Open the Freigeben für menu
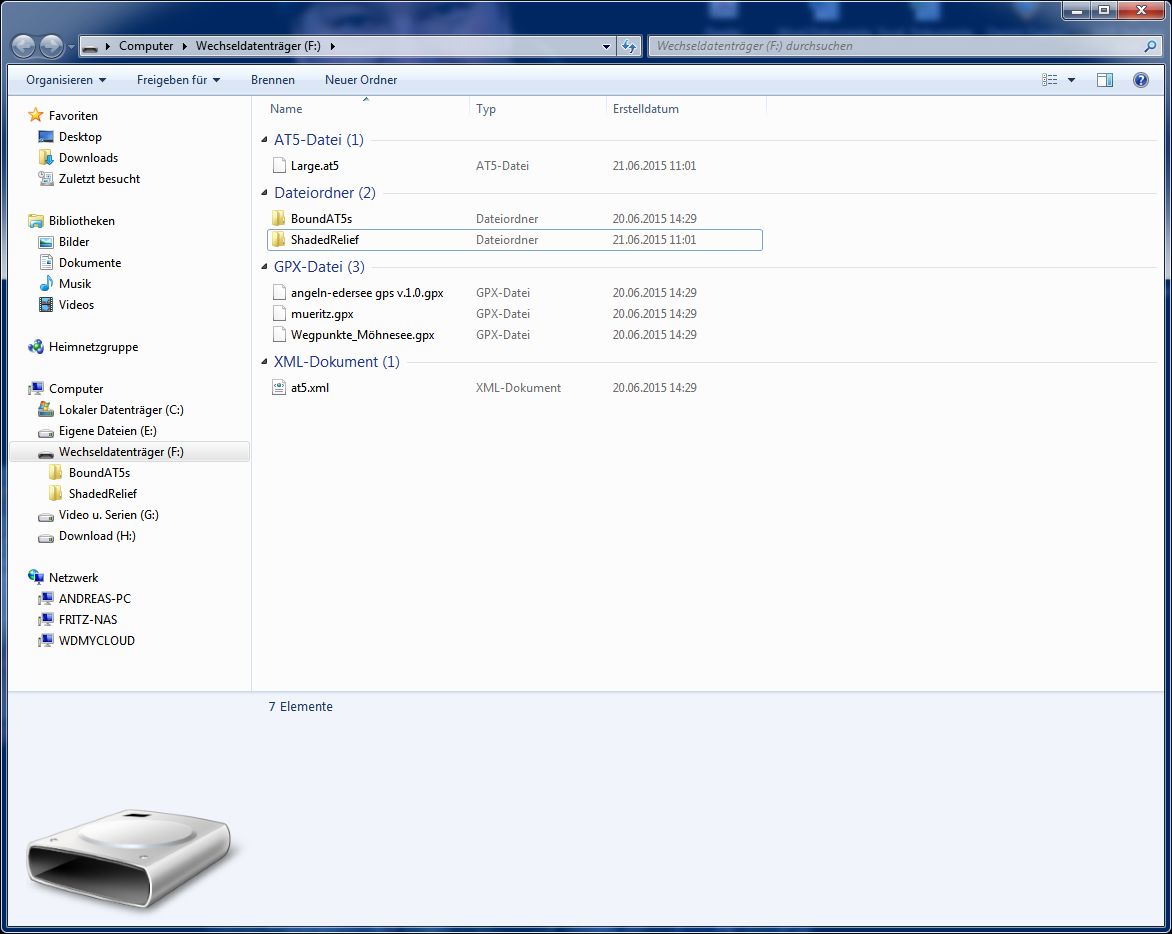 (x=178, y=80)
